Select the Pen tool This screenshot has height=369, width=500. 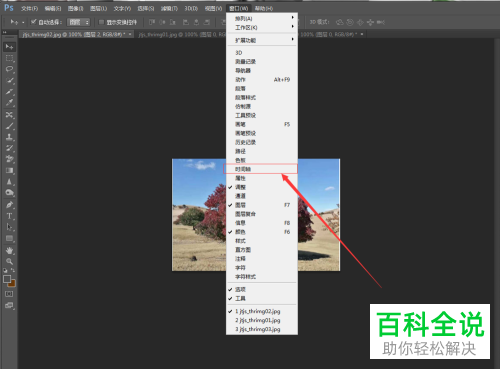point(9,205)
